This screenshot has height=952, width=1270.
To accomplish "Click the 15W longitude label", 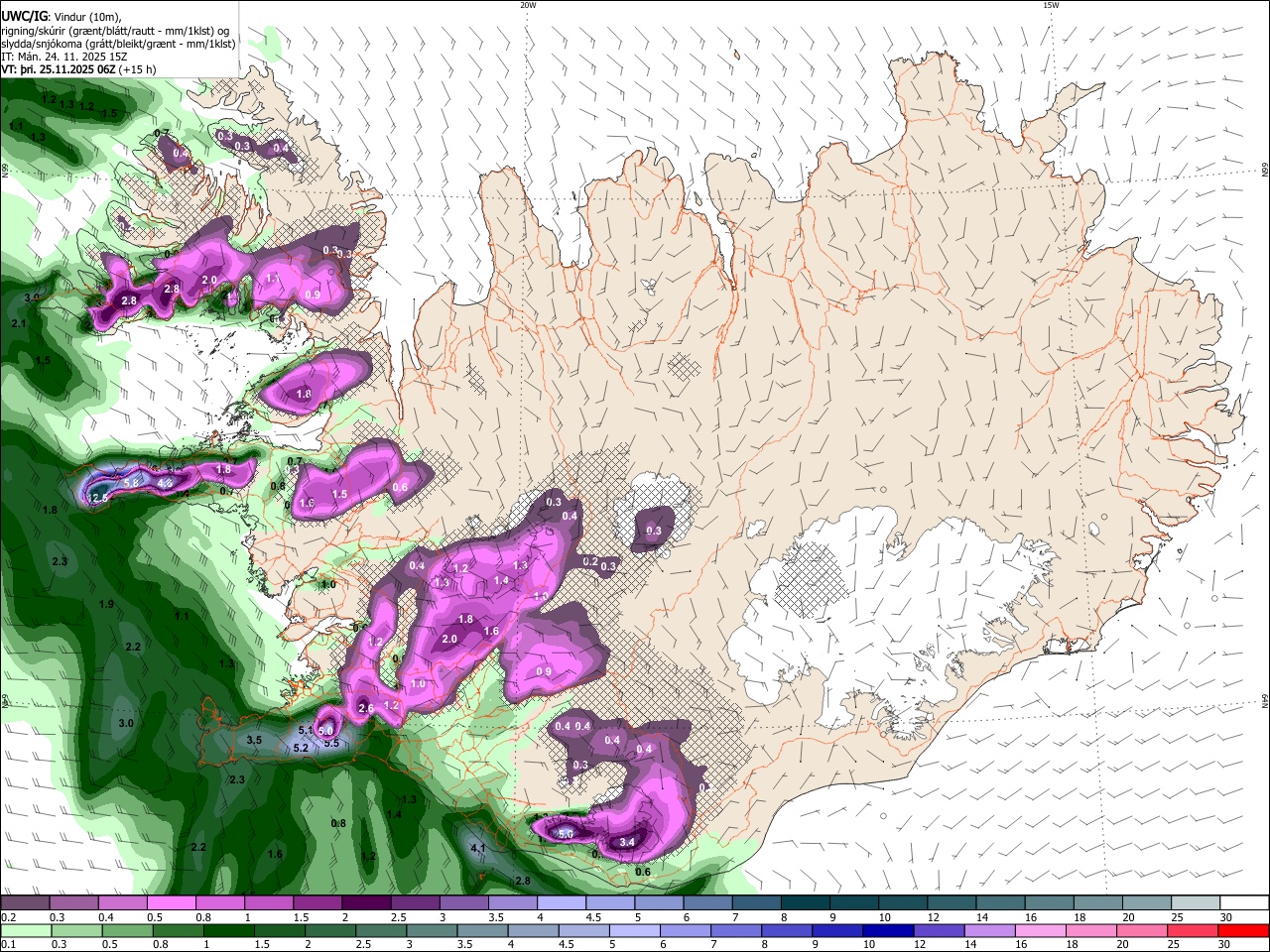I will [1051, 5].
